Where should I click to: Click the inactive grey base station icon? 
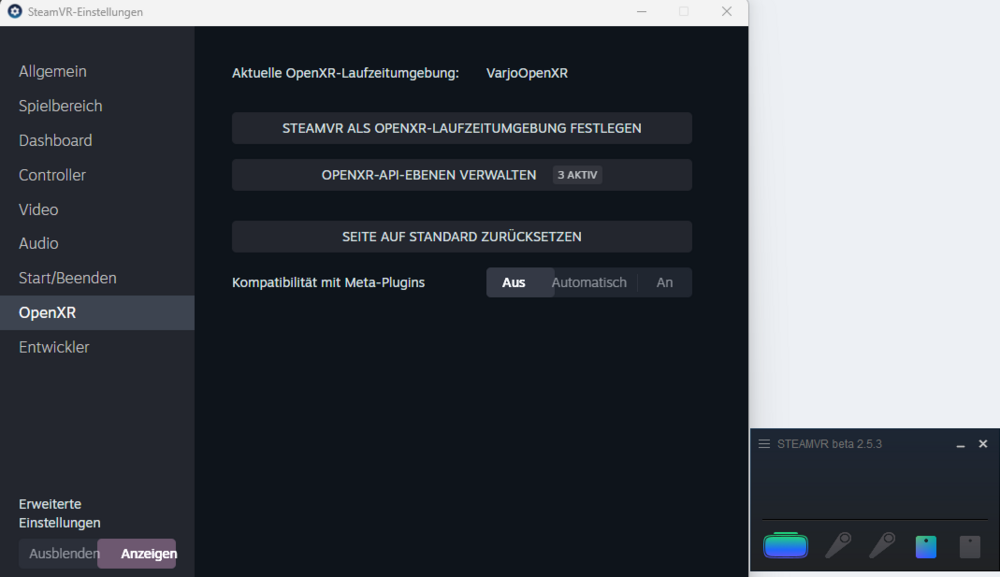point(969,546)
